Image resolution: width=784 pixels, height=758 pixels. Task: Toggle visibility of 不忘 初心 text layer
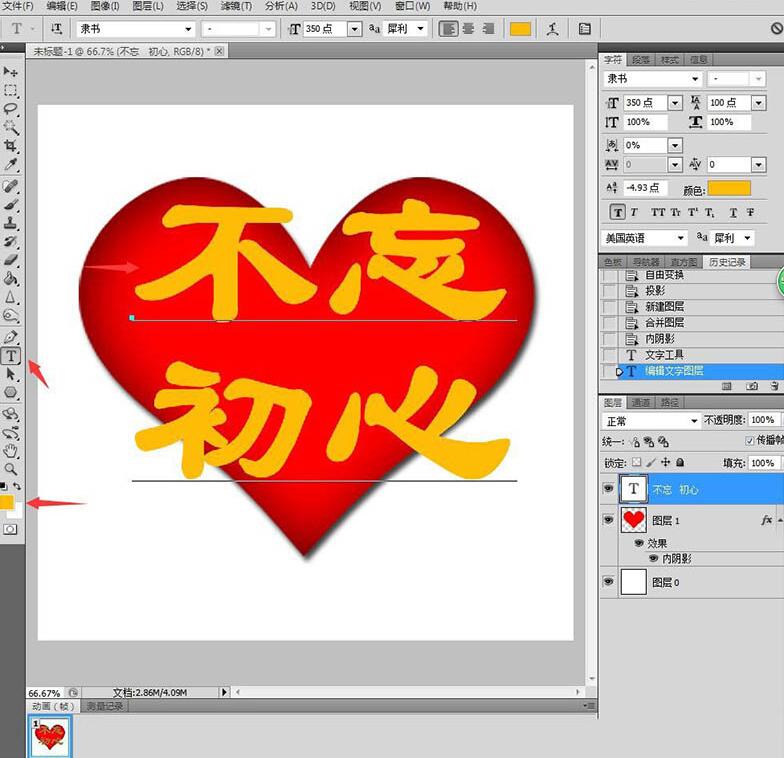coord(608,488)
